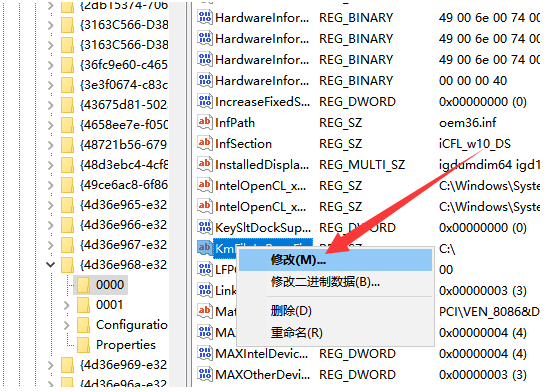Viewport: 548px width, 392px height.
Task: Click the data cell C:\ of selected value
Action: coord(447,249)
